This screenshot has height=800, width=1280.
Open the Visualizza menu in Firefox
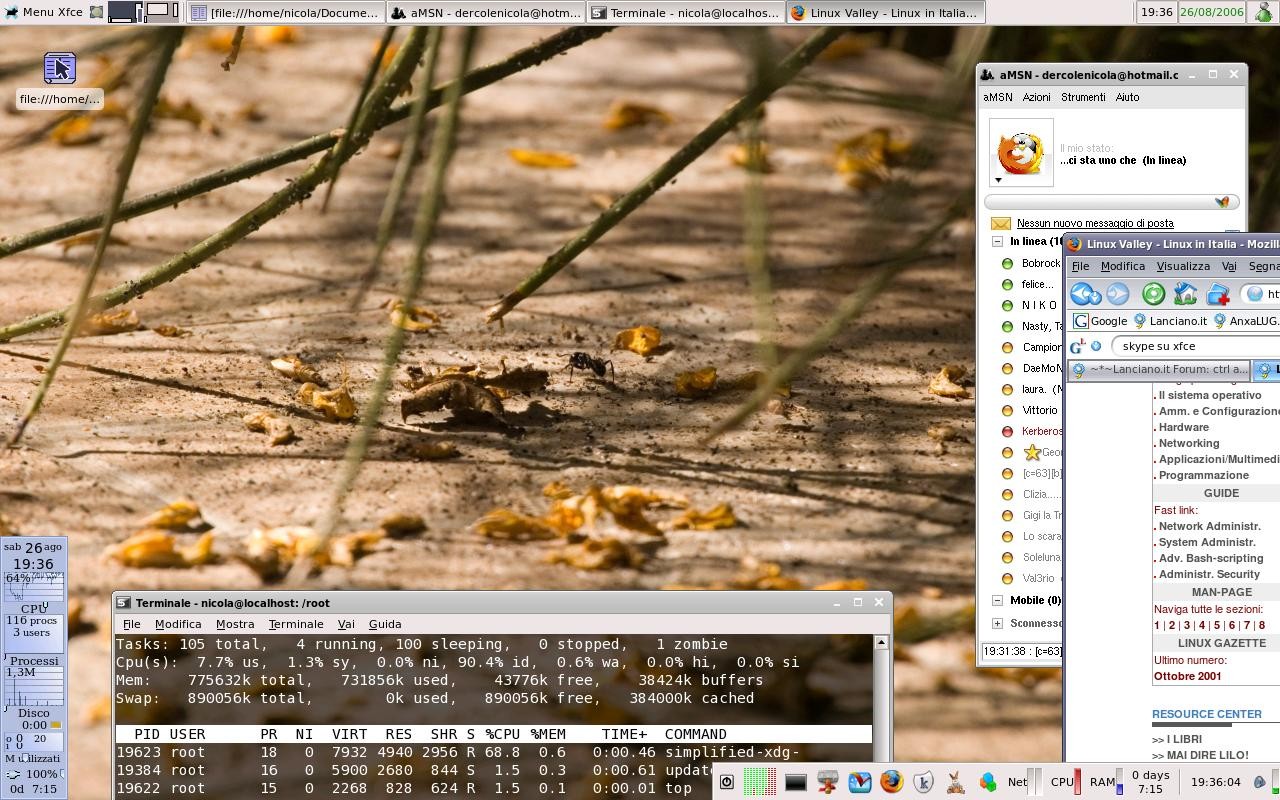[x=1183, y=266]
